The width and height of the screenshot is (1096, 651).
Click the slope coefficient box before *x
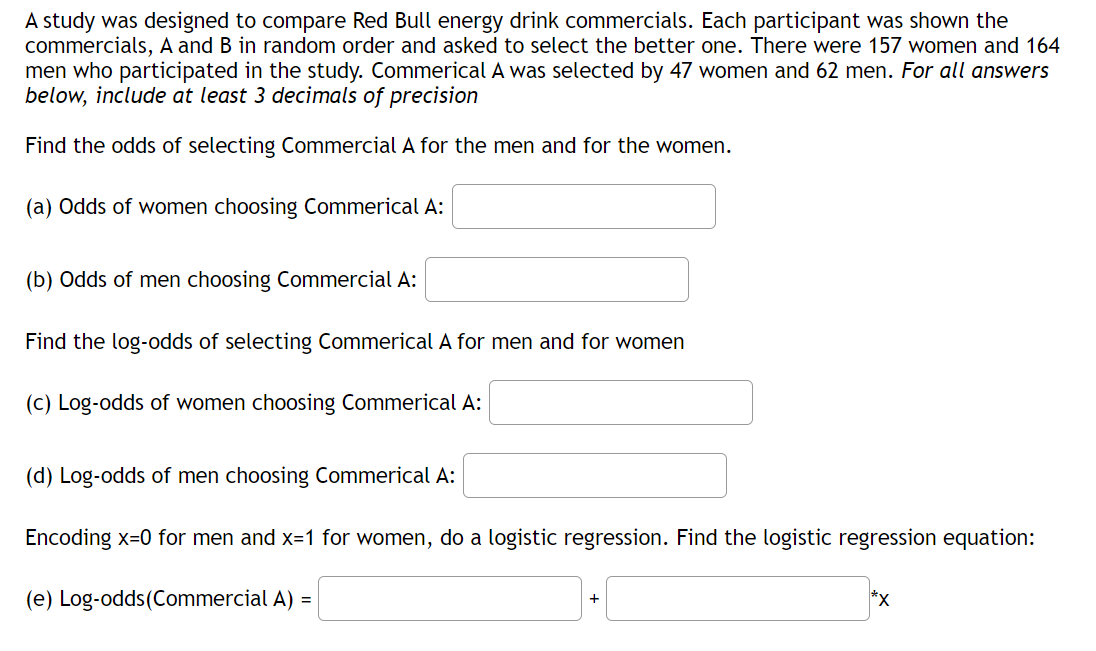737,598
